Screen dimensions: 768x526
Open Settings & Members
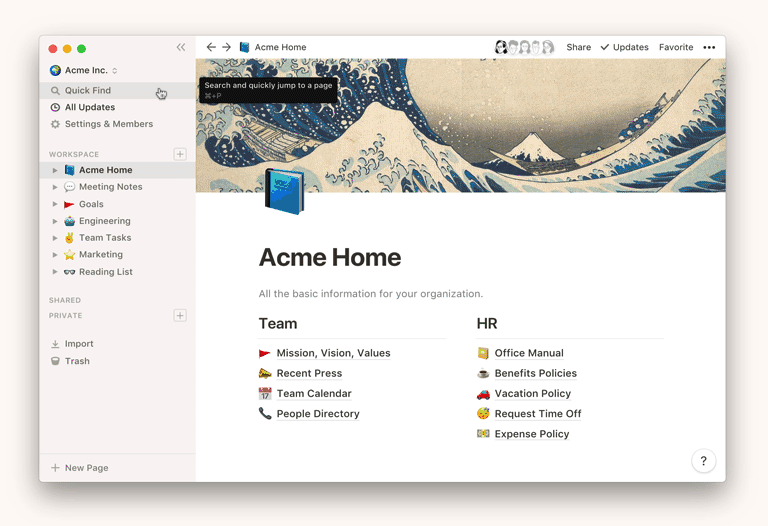point(108,124)
